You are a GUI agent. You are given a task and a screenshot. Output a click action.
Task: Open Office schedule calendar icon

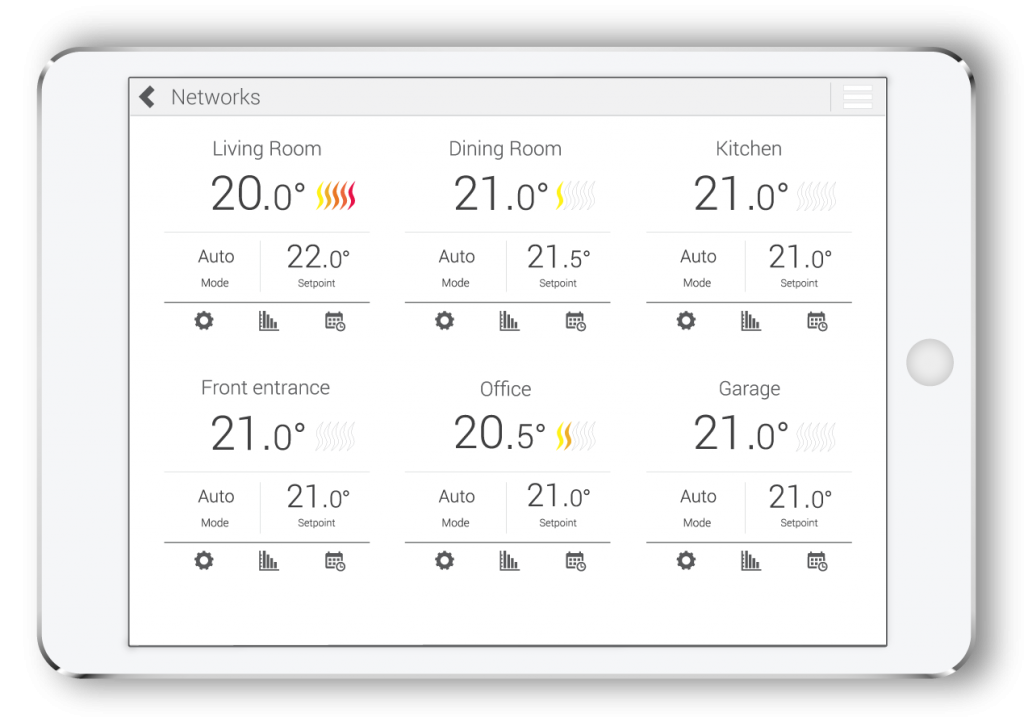(x=575, y=561)
